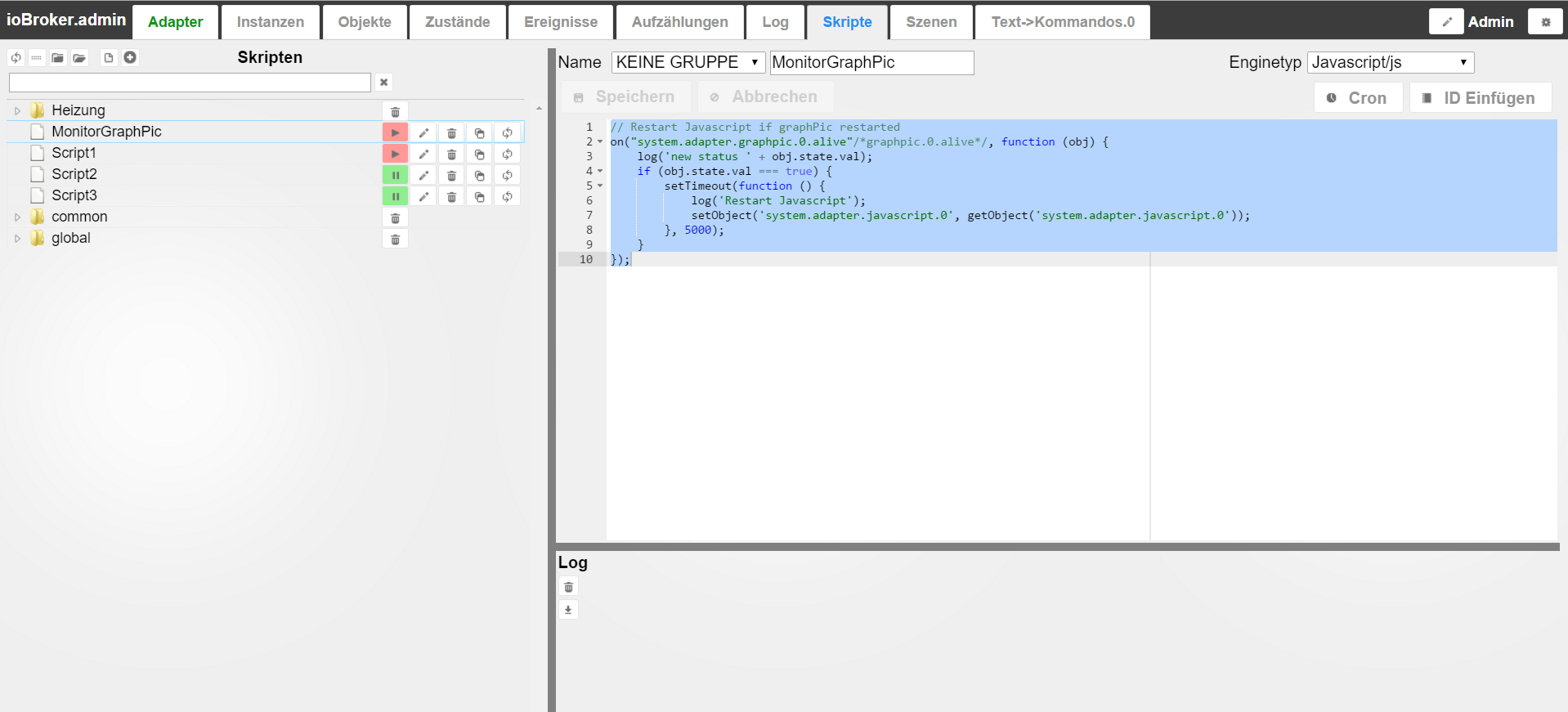This screenshot has height=712, width=1568.
Task: Click the refresh scripts list icon
Action: click(16, 58)
